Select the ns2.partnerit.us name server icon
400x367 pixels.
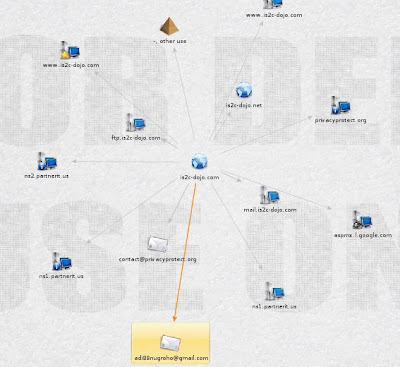[47, 161]
